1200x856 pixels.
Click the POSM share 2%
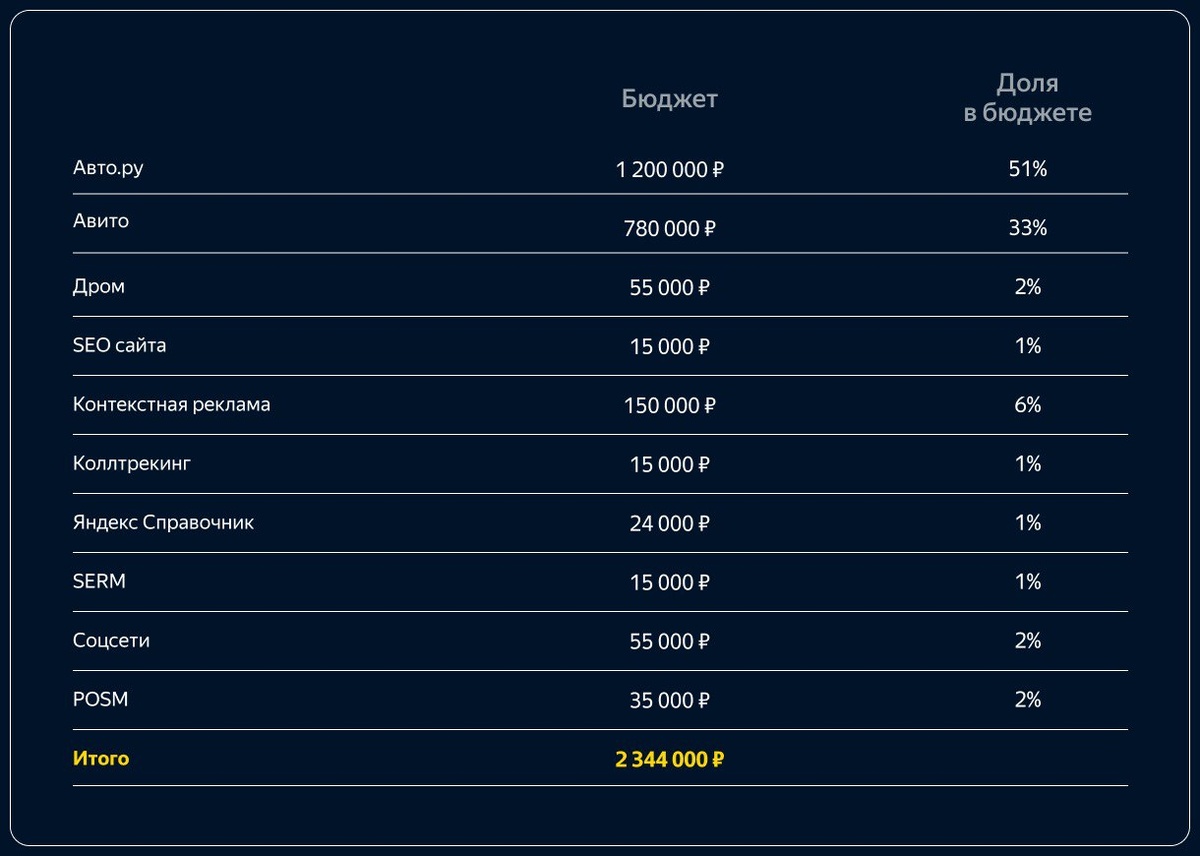coord(1028,700)
